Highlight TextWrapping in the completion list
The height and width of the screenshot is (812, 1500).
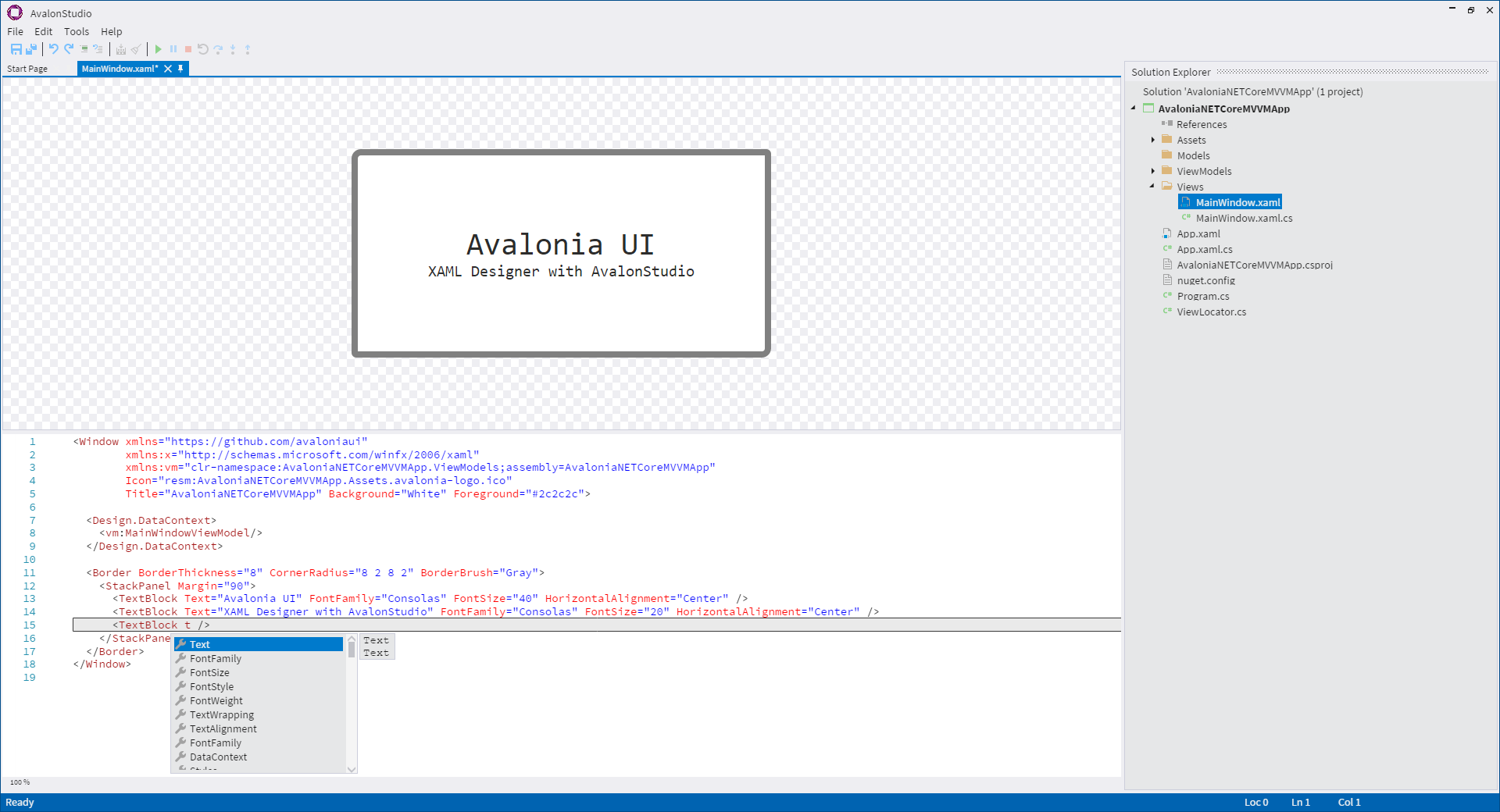tap(221, 714)
